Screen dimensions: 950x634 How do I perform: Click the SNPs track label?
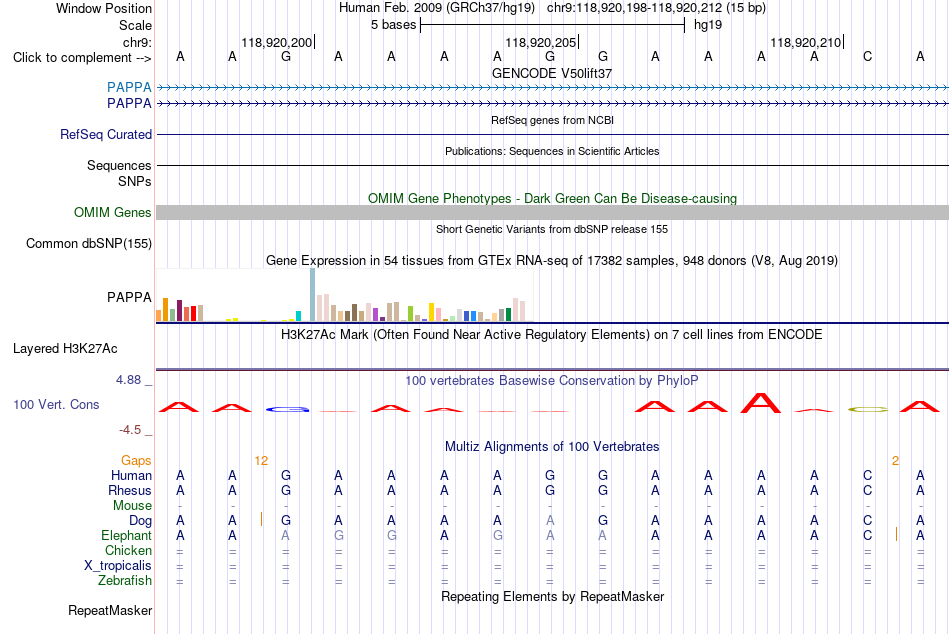135,181
